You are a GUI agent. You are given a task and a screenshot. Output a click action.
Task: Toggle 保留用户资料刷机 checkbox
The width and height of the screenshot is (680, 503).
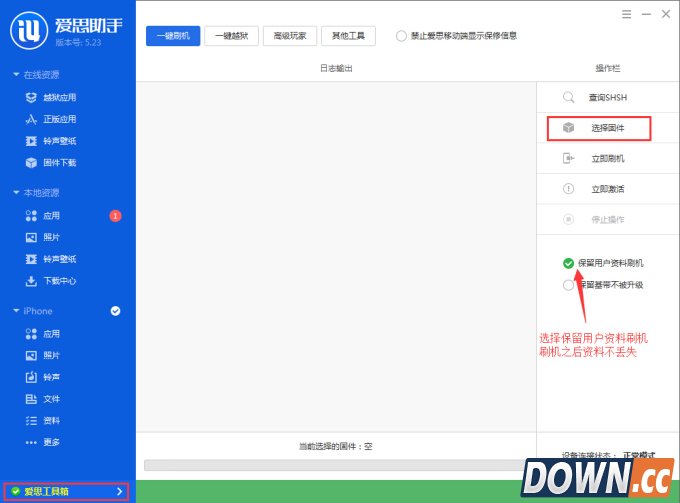click(x=568, y=263)
